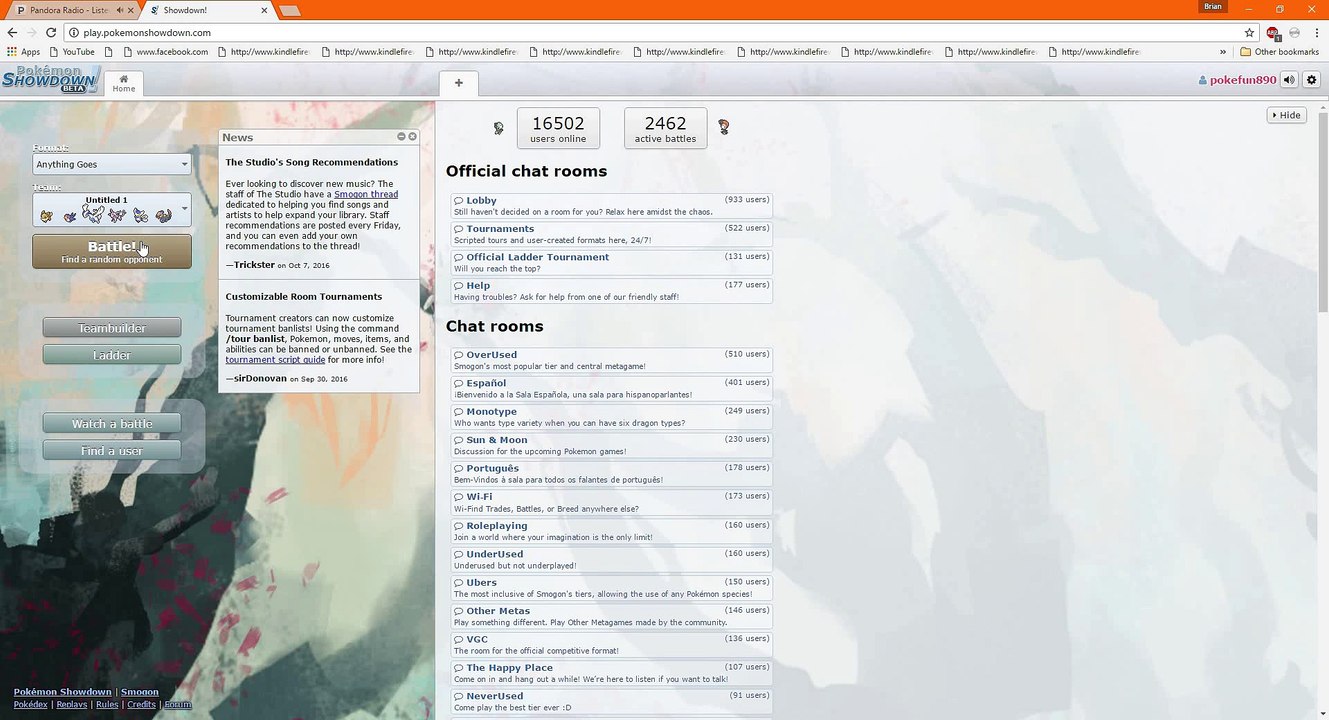
Task: Close the Showdown! browser tab
Action: [x=264, y=10]
